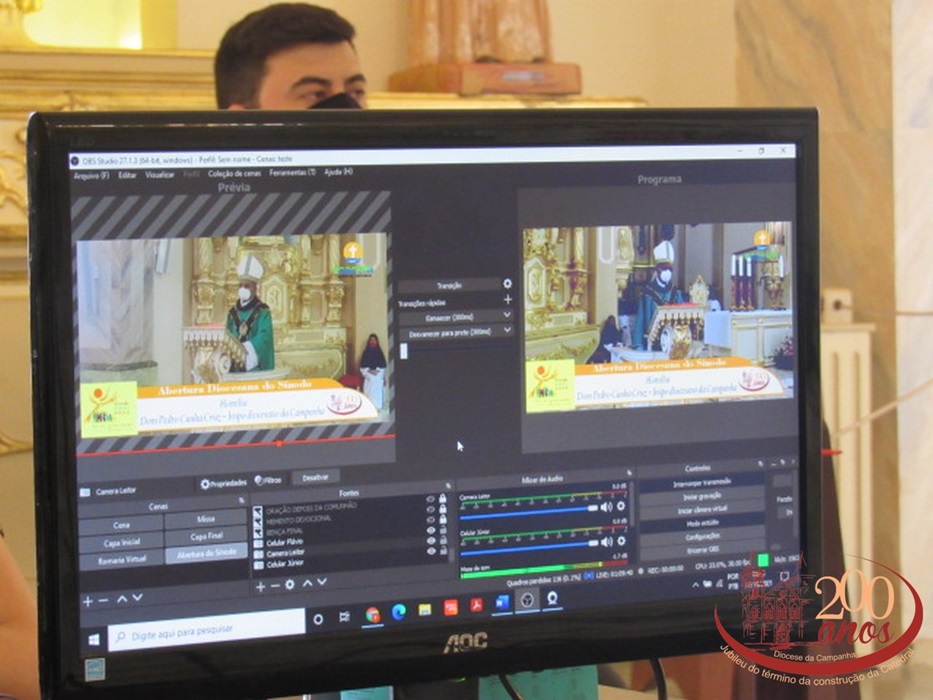The height and width of the screenshot is (700, 933).
Task: Move selected source up with arrow icon
Action: [x=307, y=584]
